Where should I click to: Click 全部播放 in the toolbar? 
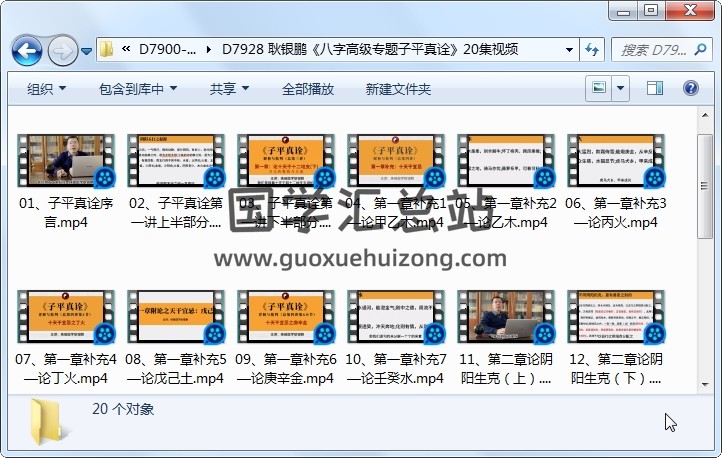pos(308,89)
